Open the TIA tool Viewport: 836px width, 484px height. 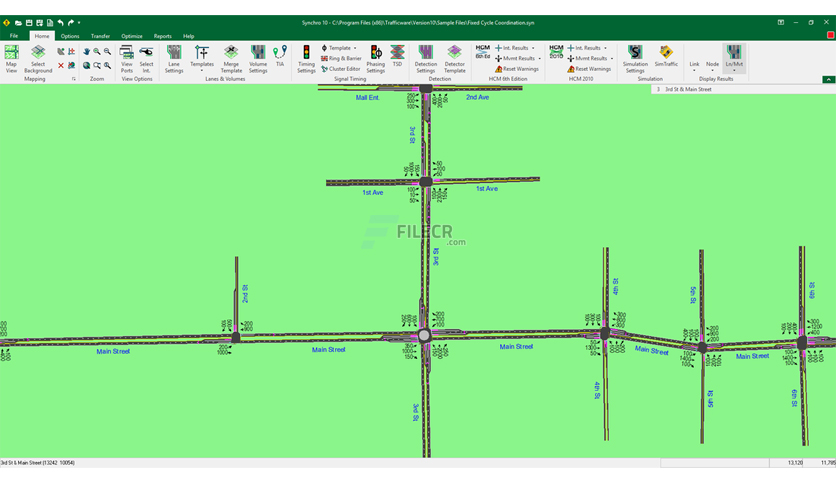280,55
